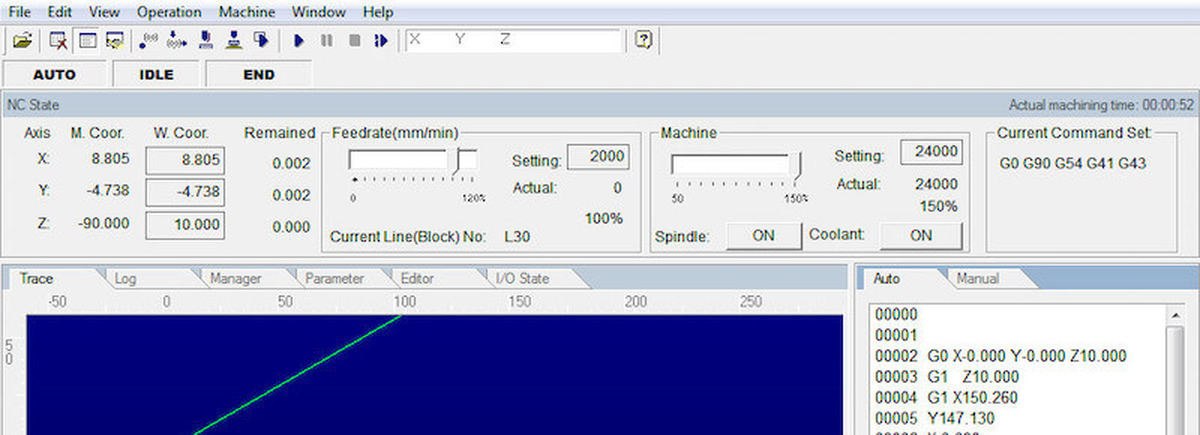Click the document-with-arrow icon before the play button
This screenshot has height=435, width=1200.
[x=260, y=40]
